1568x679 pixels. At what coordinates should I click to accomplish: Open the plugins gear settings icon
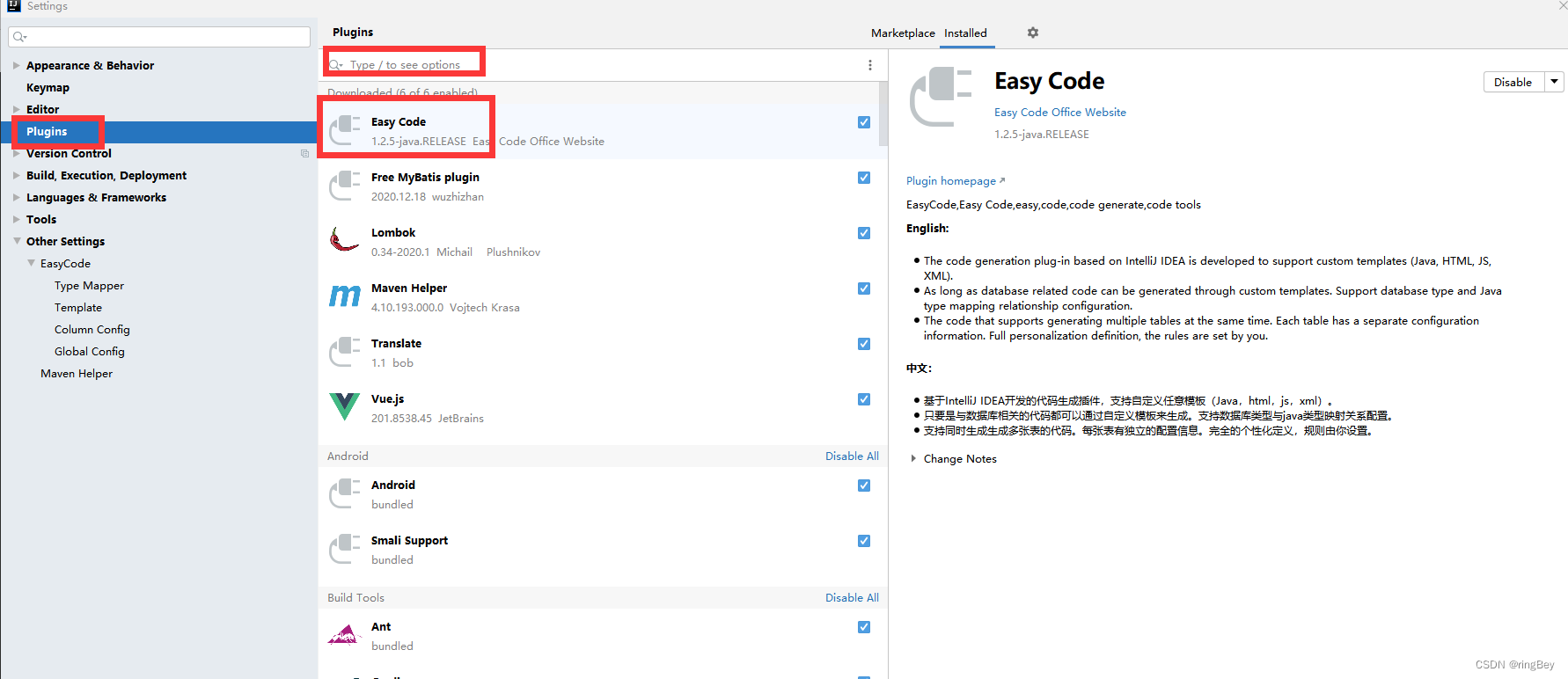[x=1033, y=33]
